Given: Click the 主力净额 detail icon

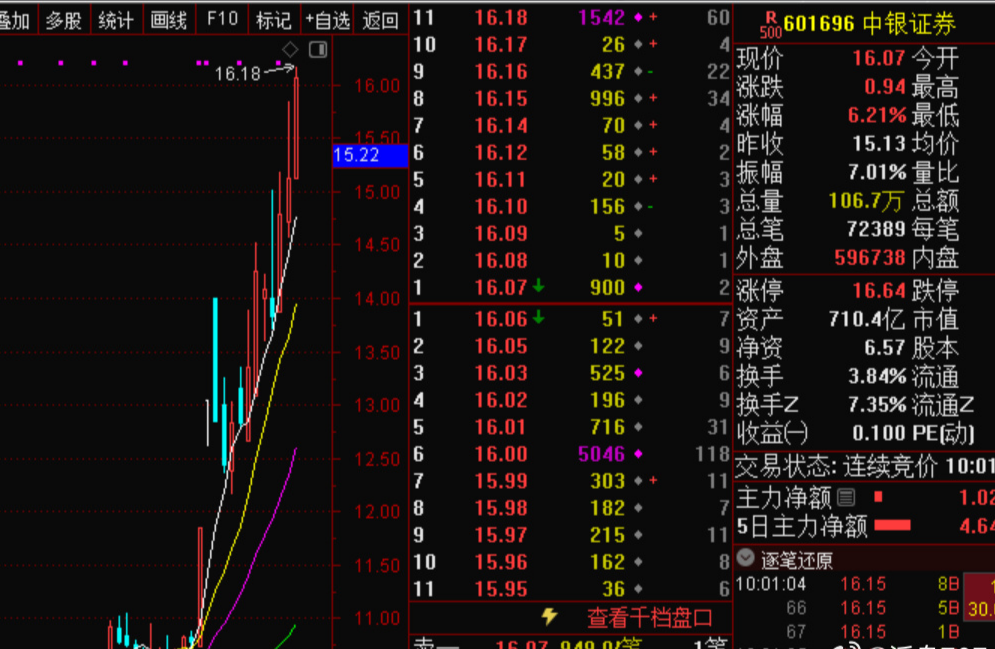Looking at the screenshot, I should (846, 497).
